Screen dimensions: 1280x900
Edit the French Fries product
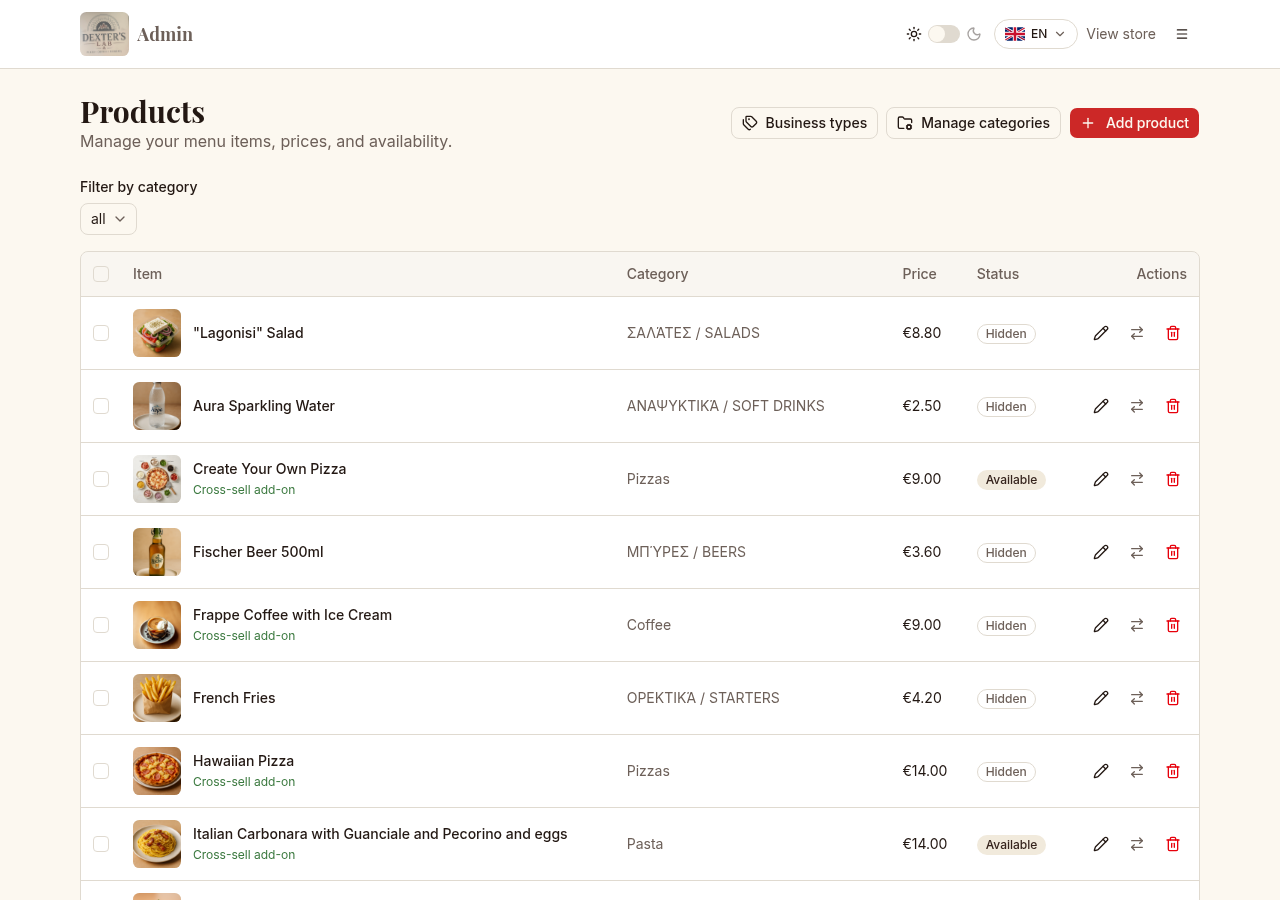click(x=1101, y=698)
